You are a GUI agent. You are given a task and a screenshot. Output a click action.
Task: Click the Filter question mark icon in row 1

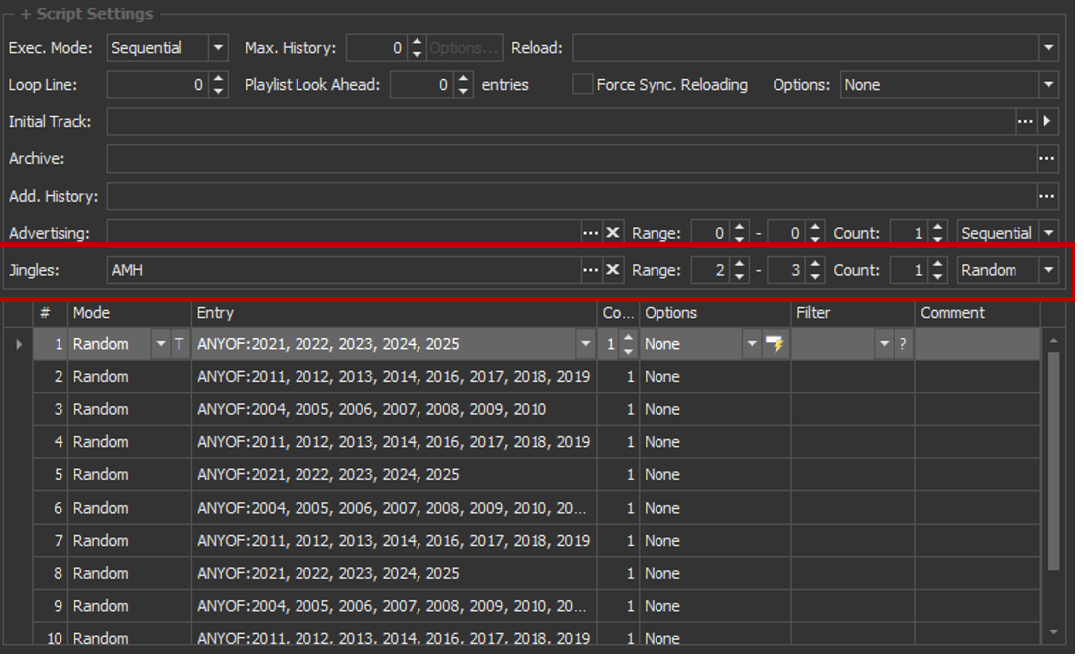(902, 344)
